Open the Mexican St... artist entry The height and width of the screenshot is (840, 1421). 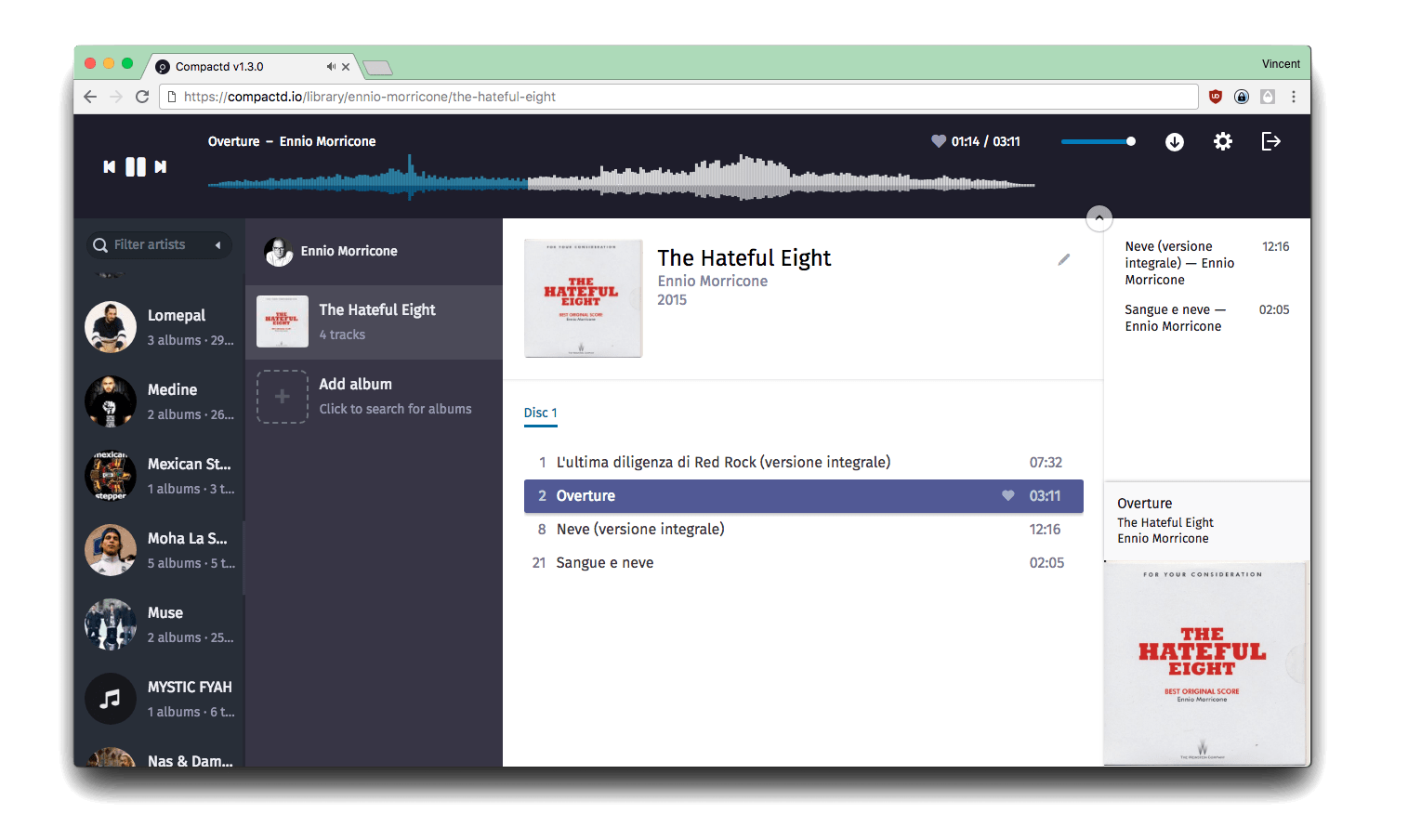(x=160, y=476)
